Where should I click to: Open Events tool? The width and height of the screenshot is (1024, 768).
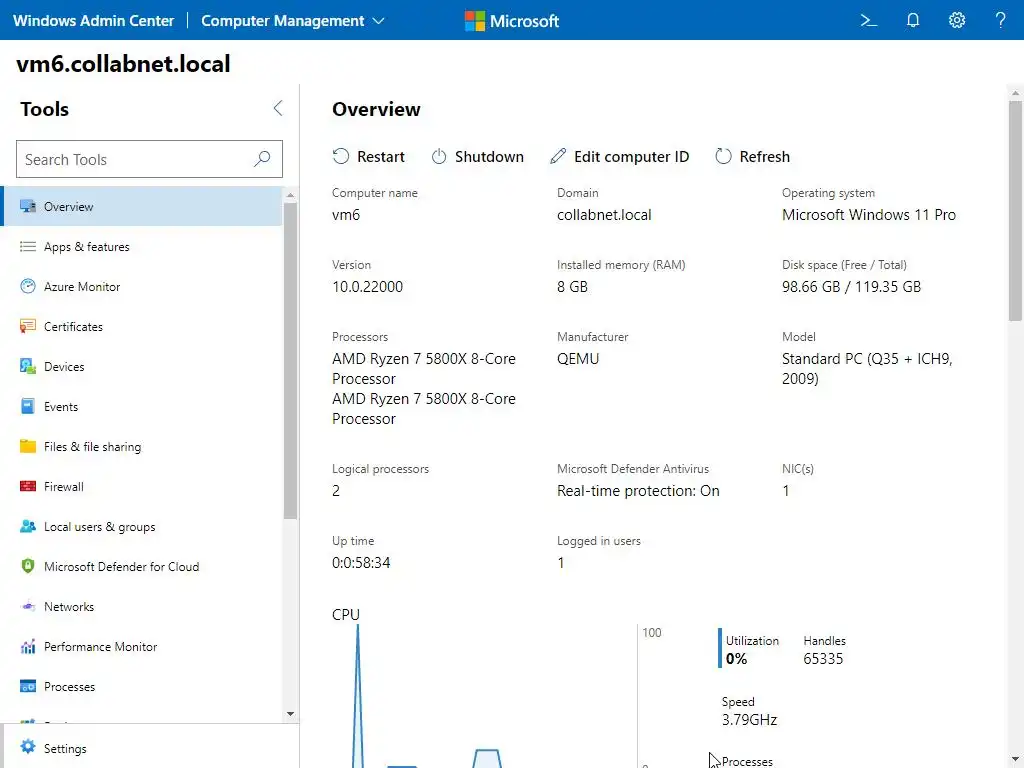click(142, 406)
